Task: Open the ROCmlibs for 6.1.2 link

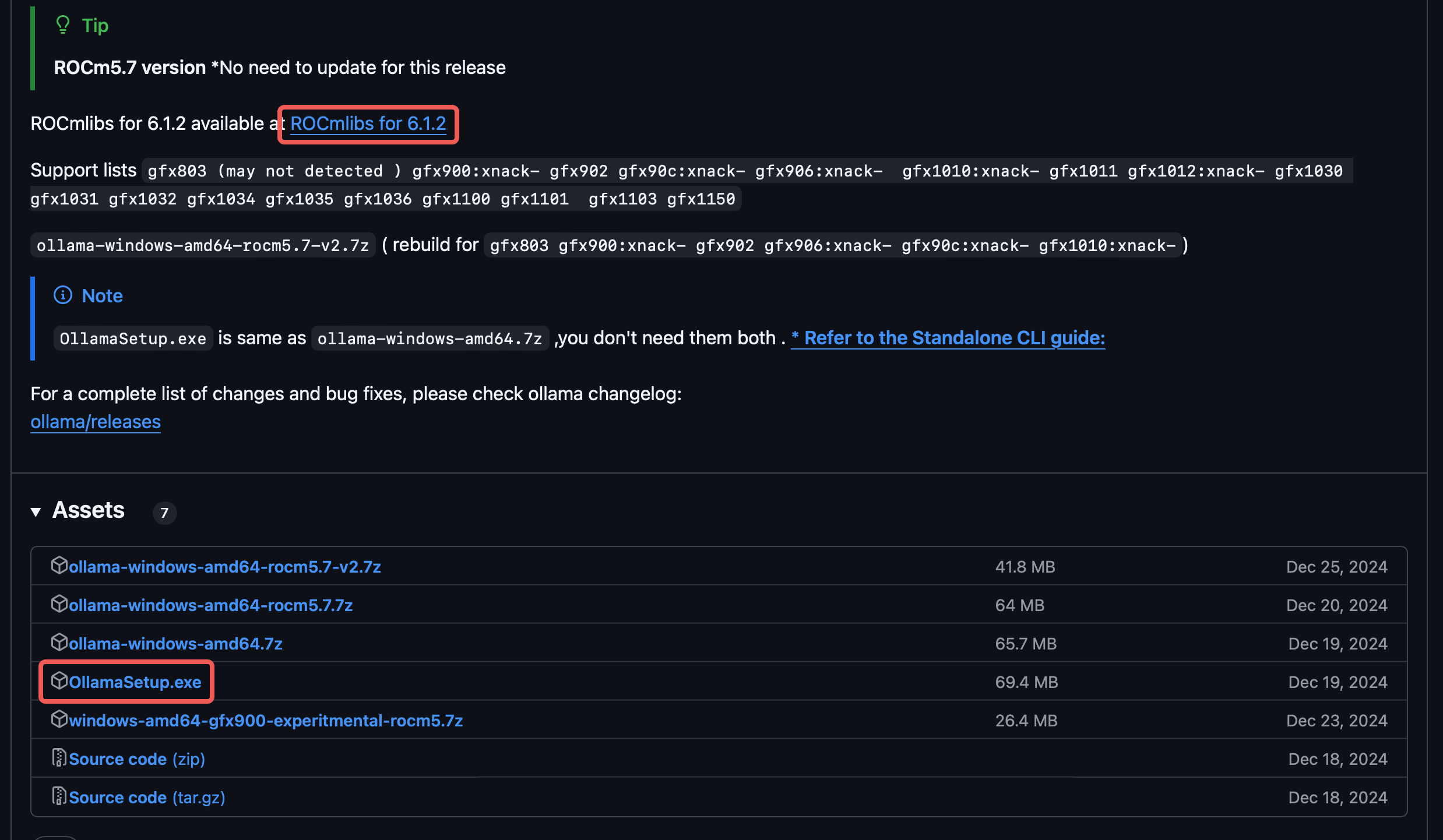Action: click(x=368, y=123)
